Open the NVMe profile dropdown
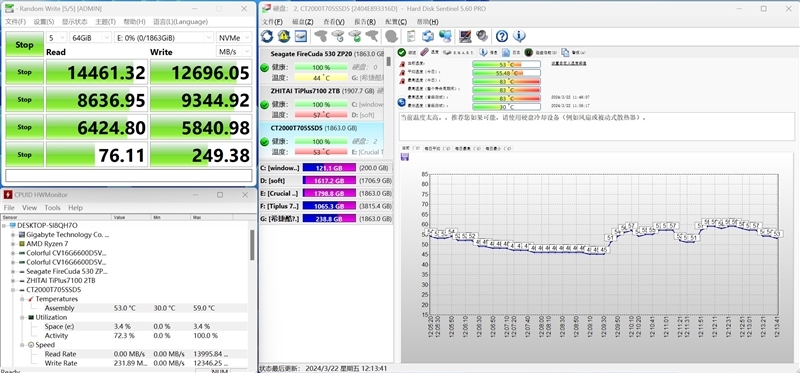 234,38
